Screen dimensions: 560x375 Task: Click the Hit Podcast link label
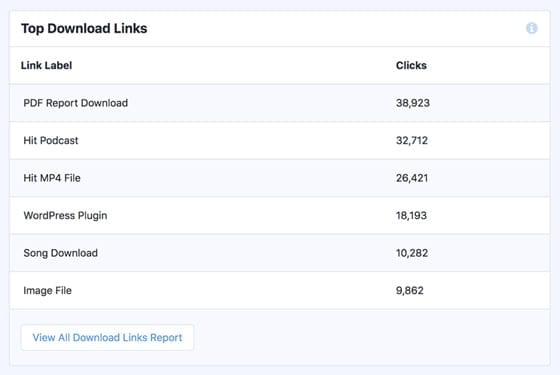(51, 141)
